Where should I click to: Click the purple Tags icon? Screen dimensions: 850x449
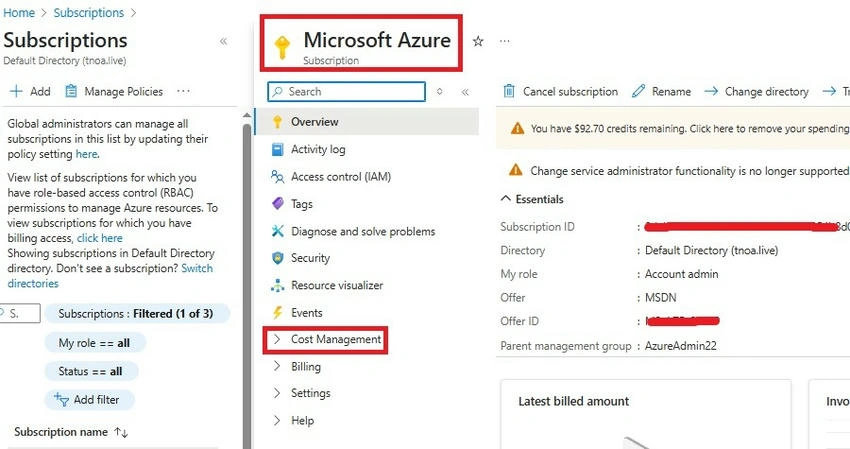pyautogui.click(x=277, y=204)
